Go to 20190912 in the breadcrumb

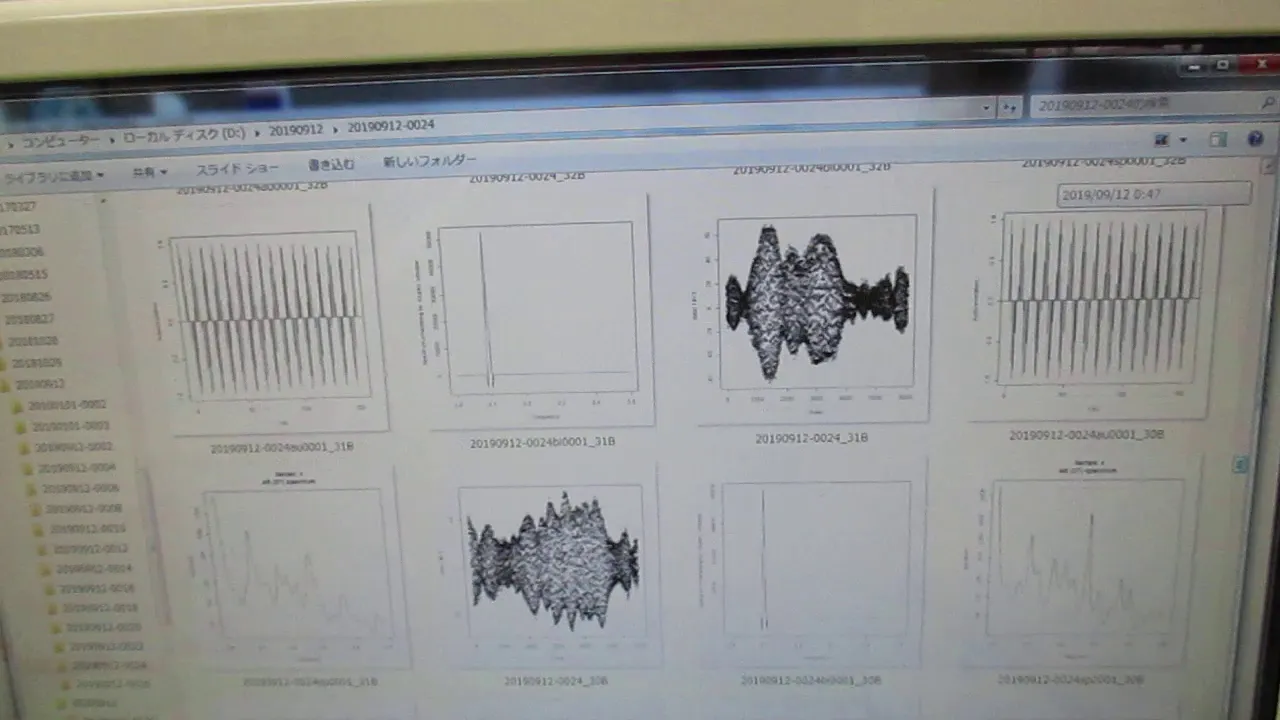point(296,130)
